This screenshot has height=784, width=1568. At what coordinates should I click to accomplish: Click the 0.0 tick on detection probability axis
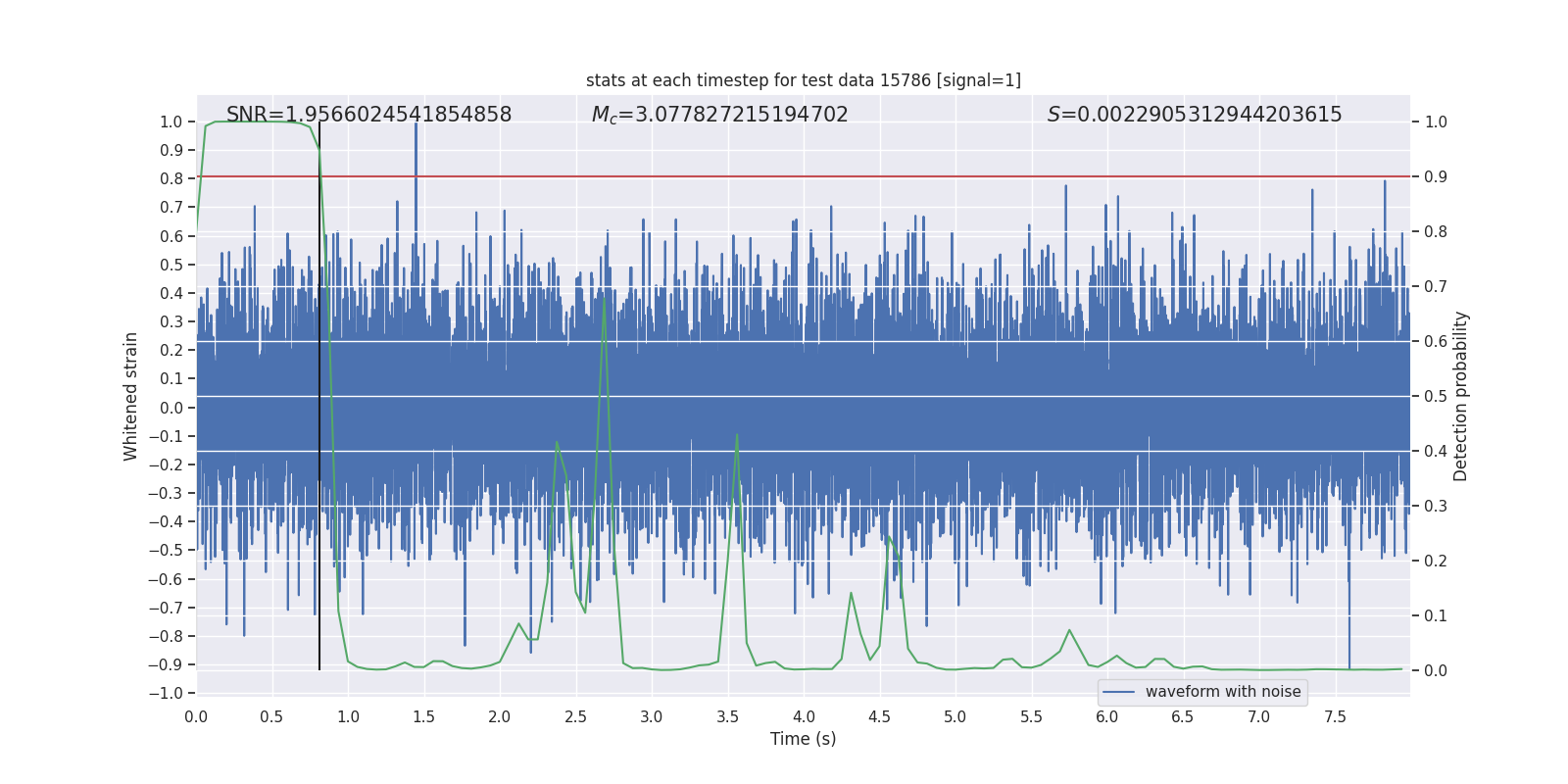[x=1436, y=671]
